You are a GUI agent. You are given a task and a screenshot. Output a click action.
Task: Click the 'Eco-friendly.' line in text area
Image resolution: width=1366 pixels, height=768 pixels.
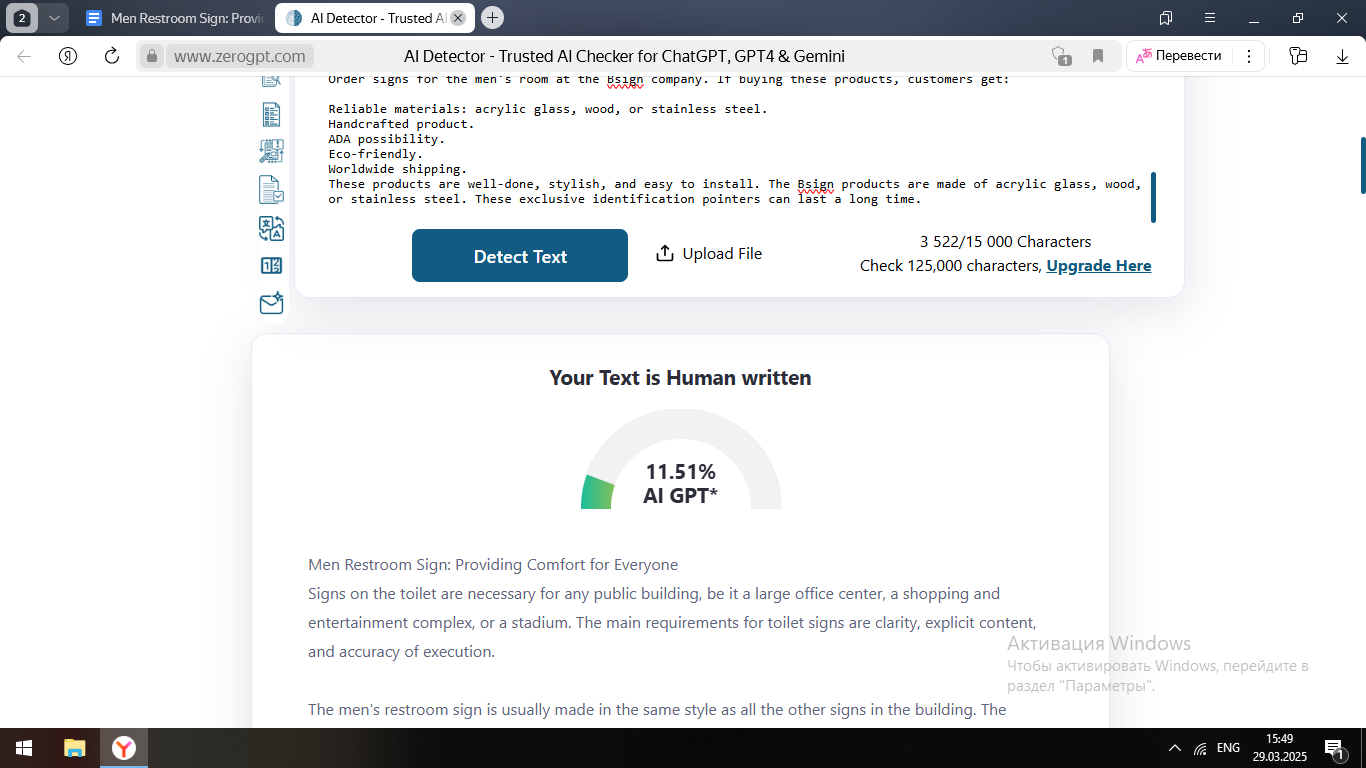click(x=375, y=154)
